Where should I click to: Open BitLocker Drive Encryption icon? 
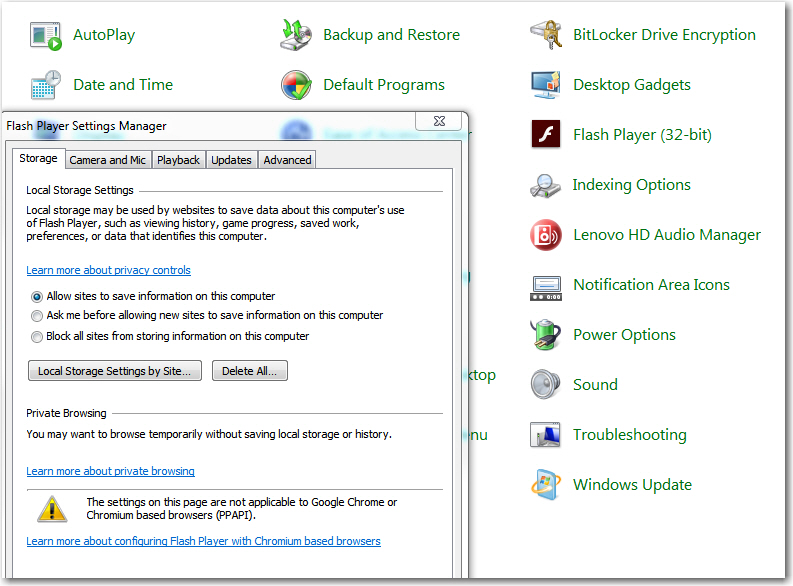click(546, 35)
